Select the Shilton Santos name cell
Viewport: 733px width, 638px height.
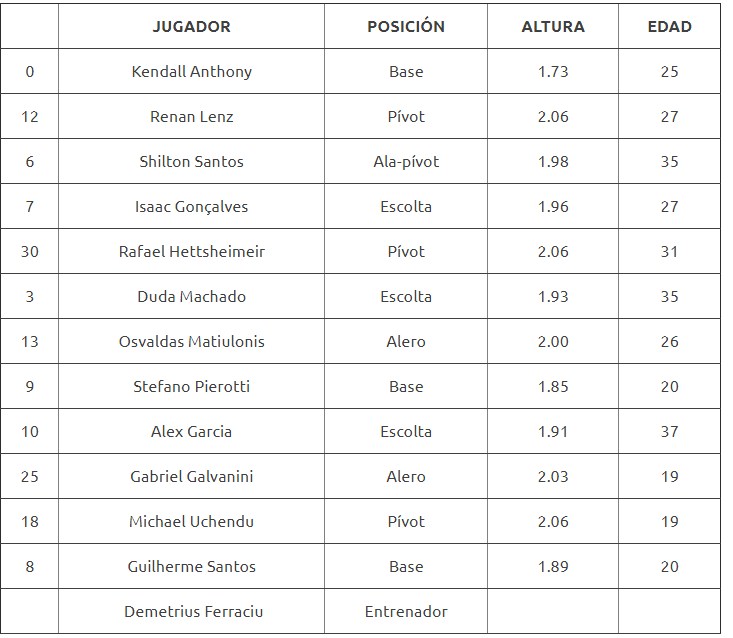tap(192, 162)
